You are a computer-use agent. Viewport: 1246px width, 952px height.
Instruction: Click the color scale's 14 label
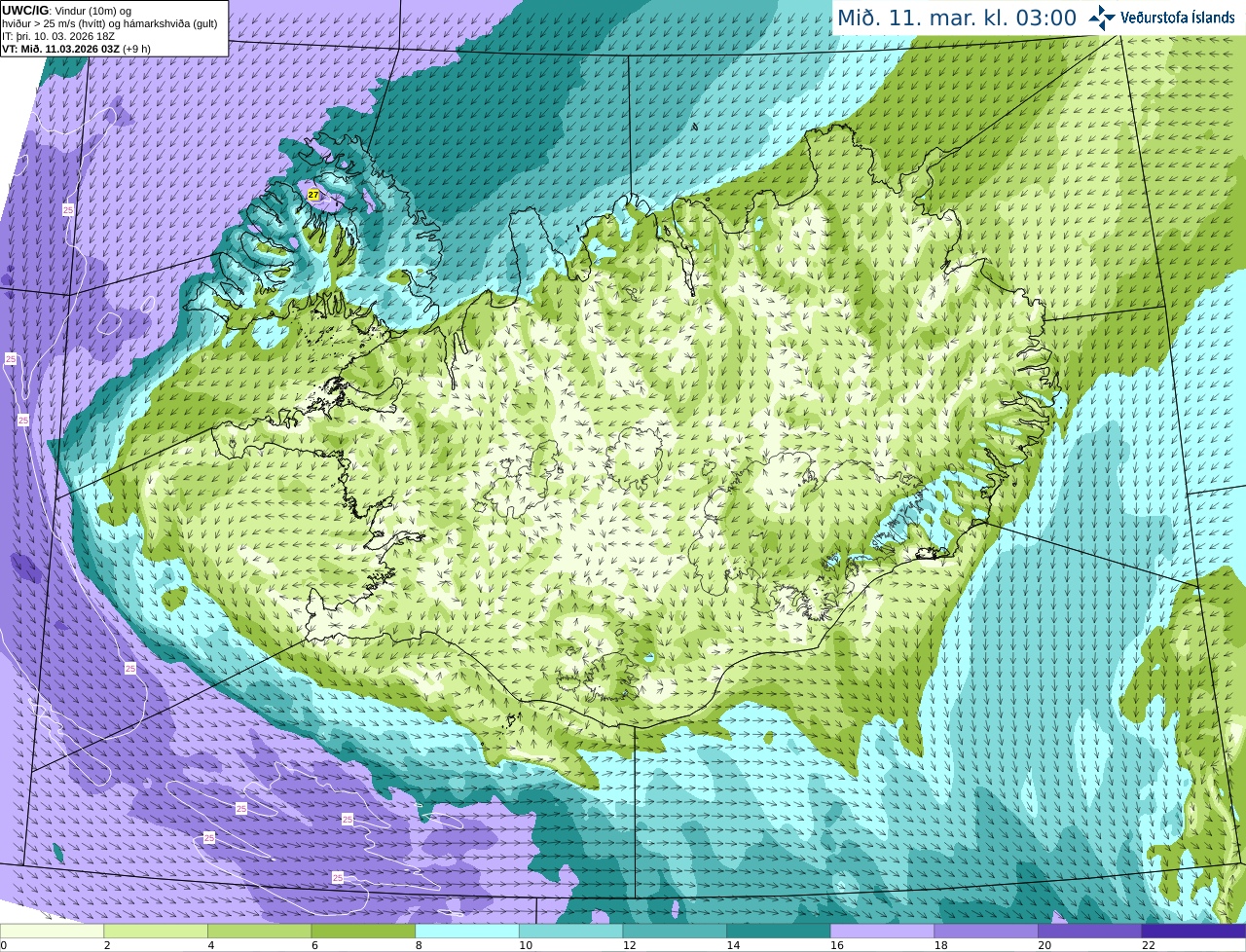733,945
